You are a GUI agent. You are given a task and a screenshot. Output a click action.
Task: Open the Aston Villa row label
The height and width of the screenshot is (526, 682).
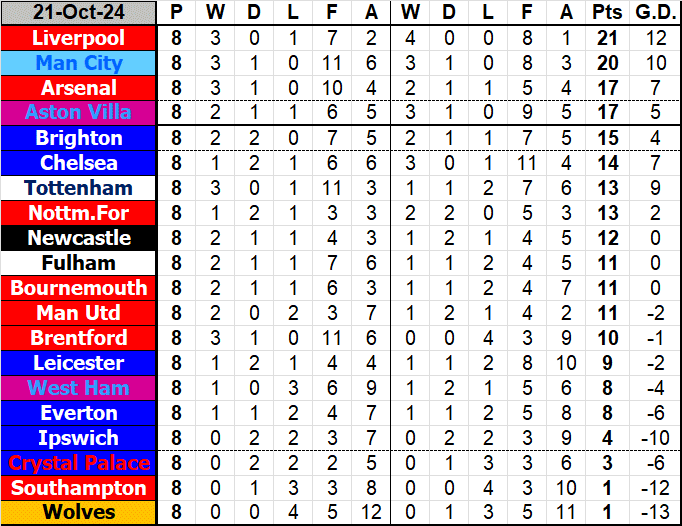pyautogui.click(x=79, y=113)
